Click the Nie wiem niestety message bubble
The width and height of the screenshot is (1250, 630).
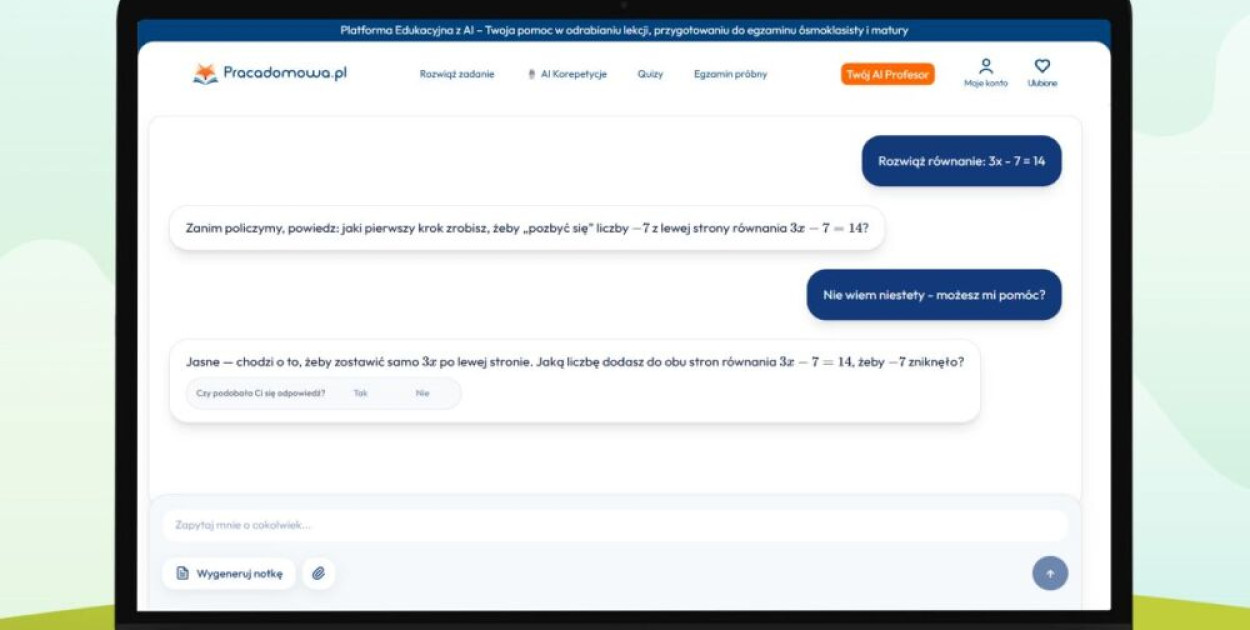pos(933,295)
